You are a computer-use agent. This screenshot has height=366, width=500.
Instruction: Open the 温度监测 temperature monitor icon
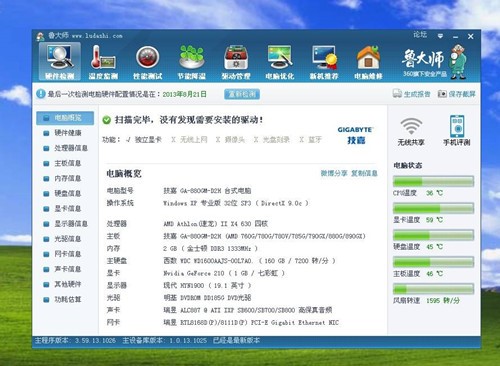coord(103,62)
